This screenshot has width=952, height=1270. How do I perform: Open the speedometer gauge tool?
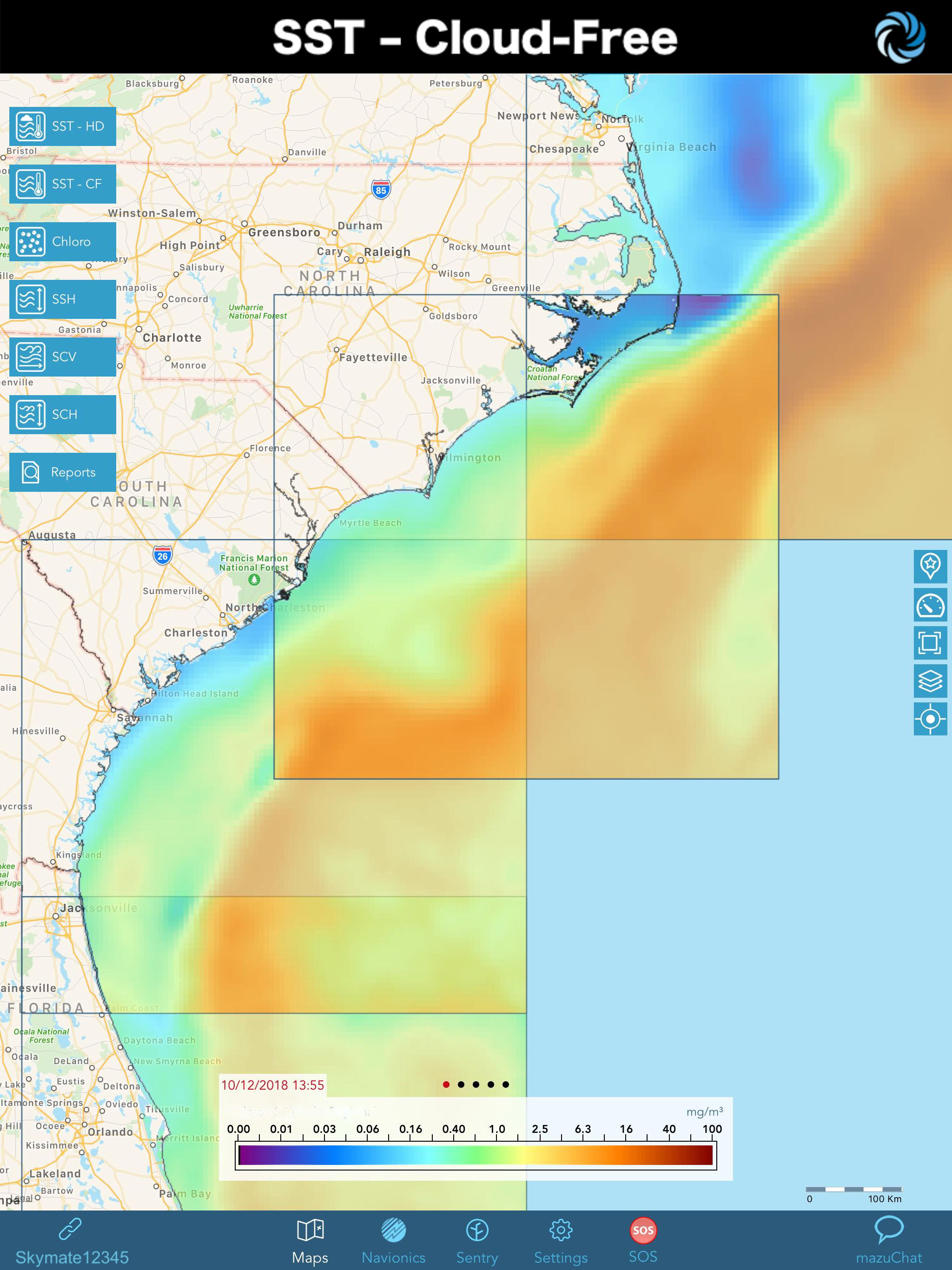[930, 605]
